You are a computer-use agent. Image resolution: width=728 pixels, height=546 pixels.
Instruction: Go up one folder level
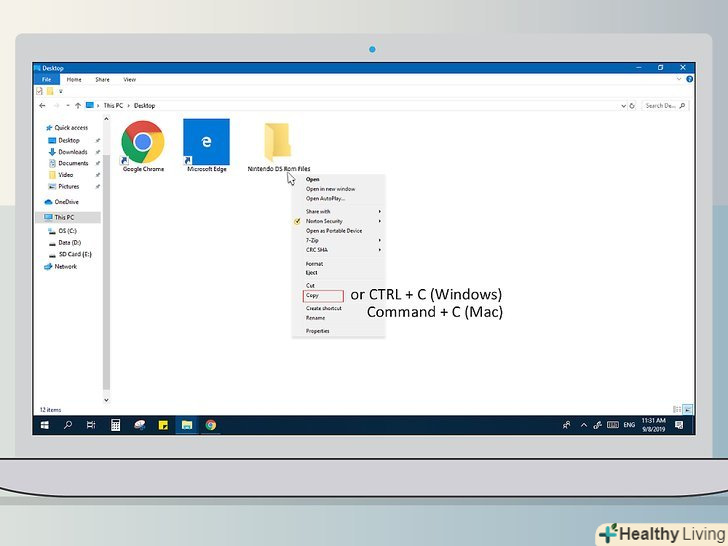pyautogui.click(x=78, y=106)
